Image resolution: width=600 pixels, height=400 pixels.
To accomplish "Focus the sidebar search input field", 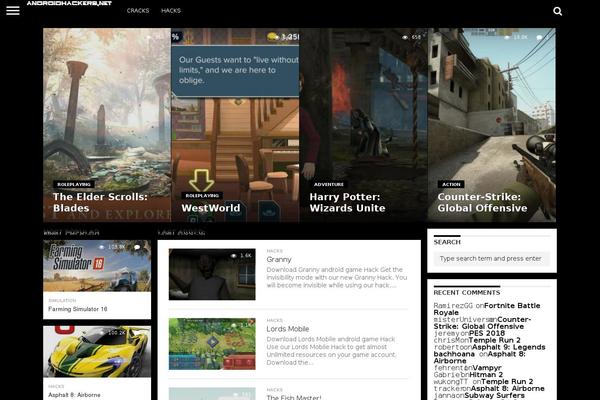I will [x=492, y=259].
